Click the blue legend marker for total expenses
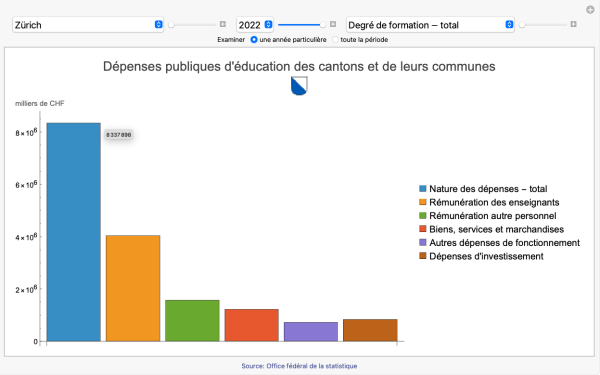Image resolution: width=600 pixels, height=375 pixels. (x=423, y=189)
